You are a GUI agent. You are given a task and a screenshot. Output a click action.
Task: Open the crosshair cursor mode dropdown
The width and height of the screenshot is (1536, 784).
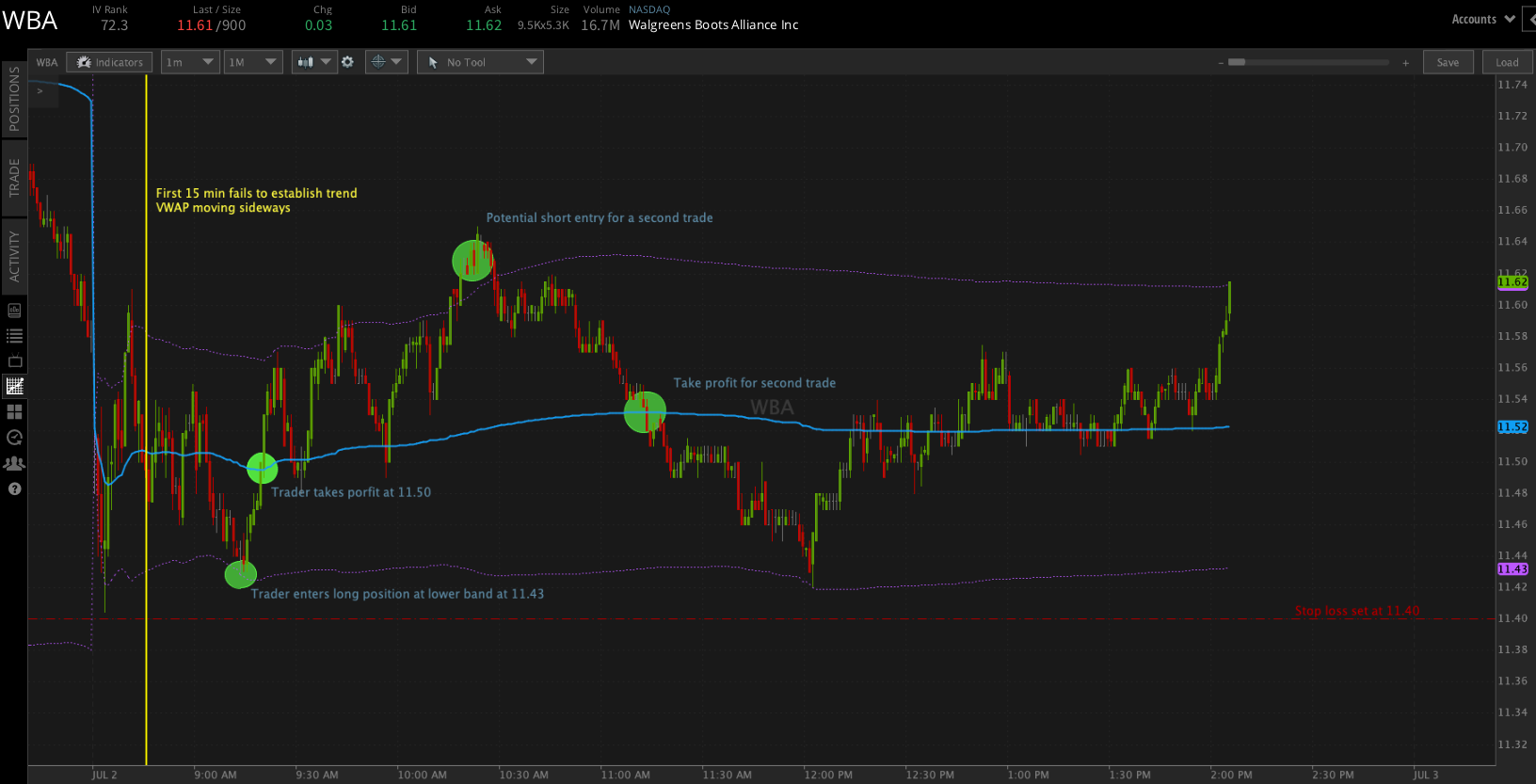(386, 62)
